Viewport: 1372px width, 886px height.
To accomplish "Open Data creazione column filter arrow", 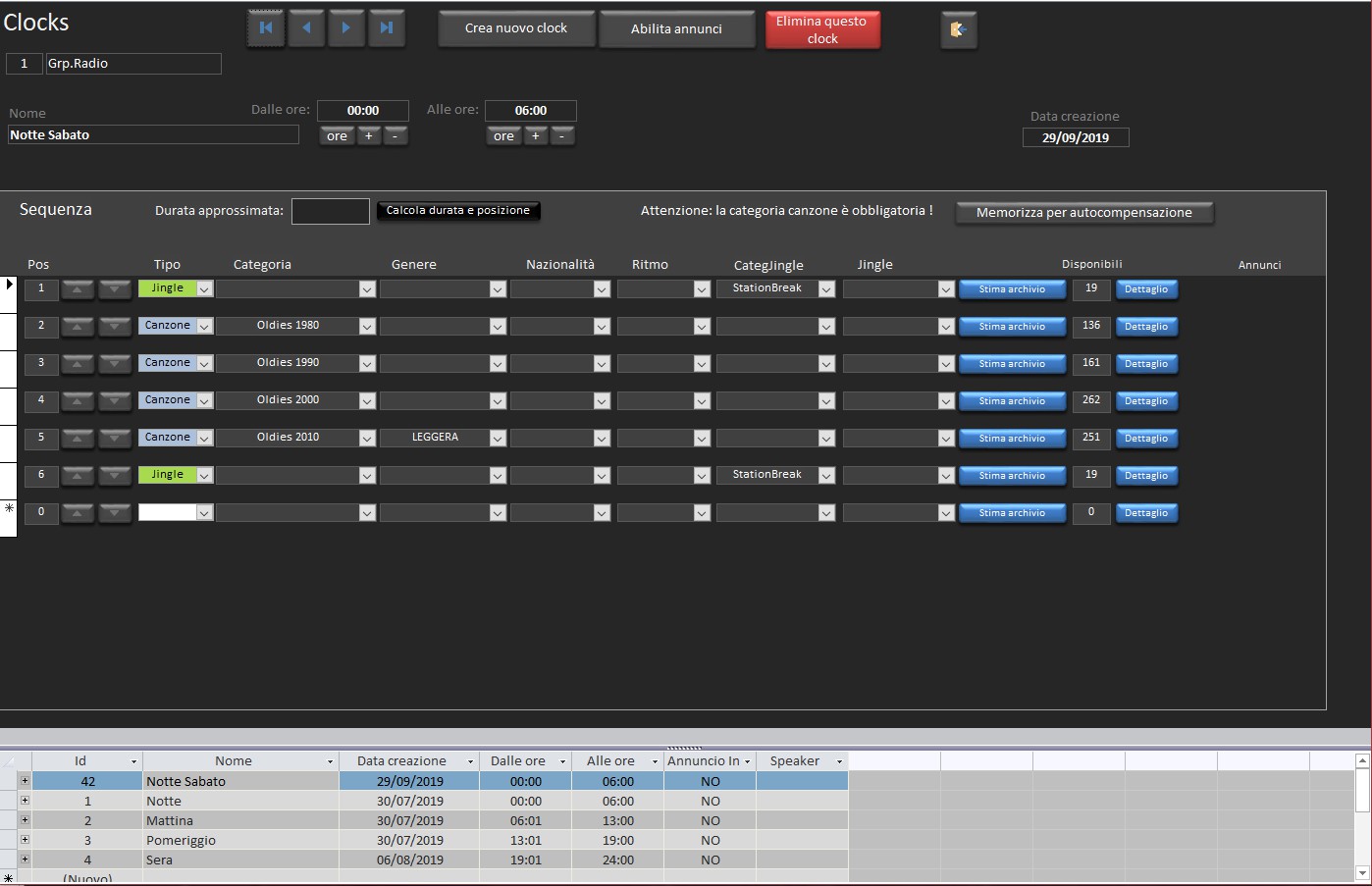I will pos(470,761).
